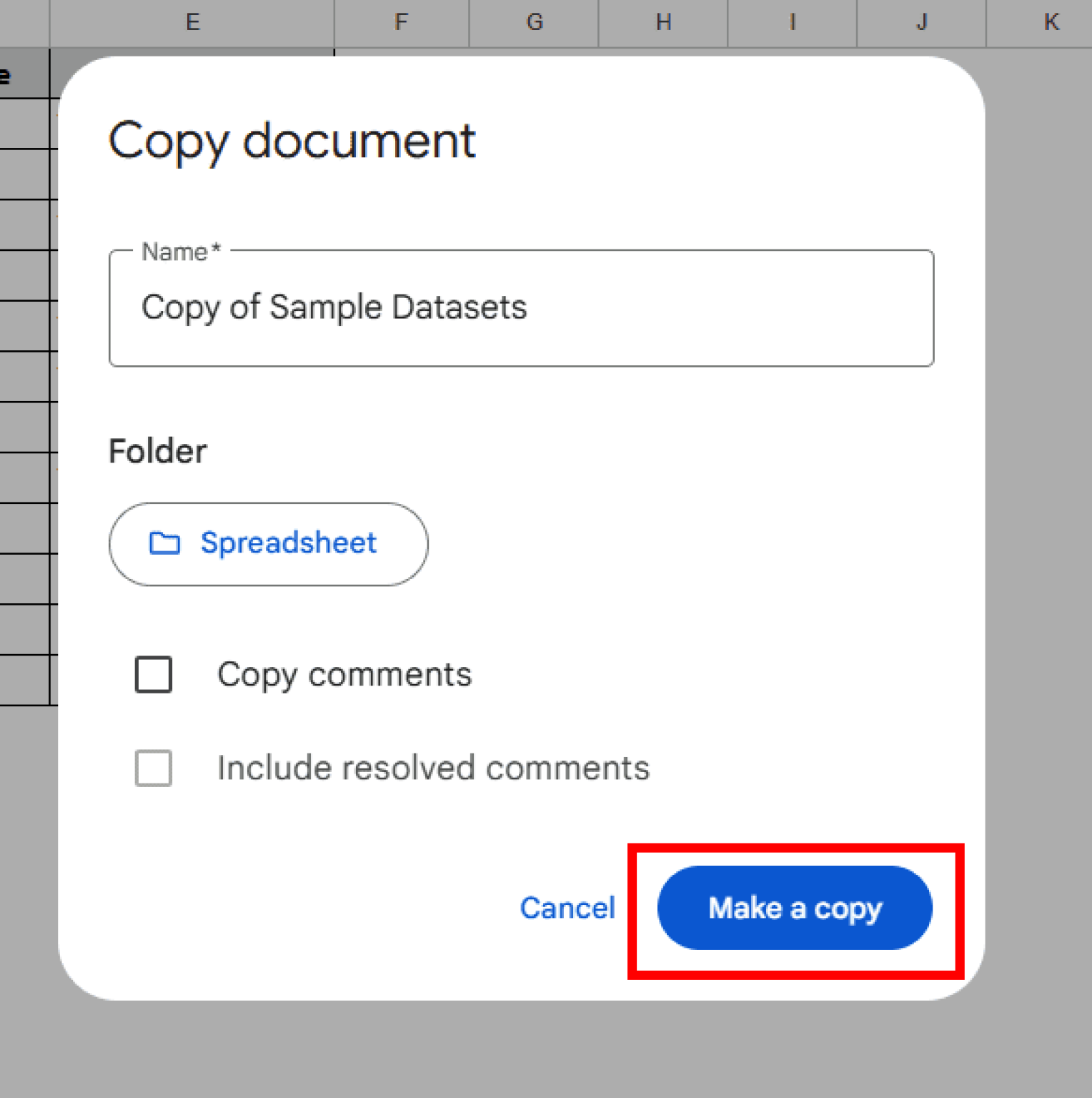1092x1098 pixels.
Task: Select column G header
Action: point(535,23)
